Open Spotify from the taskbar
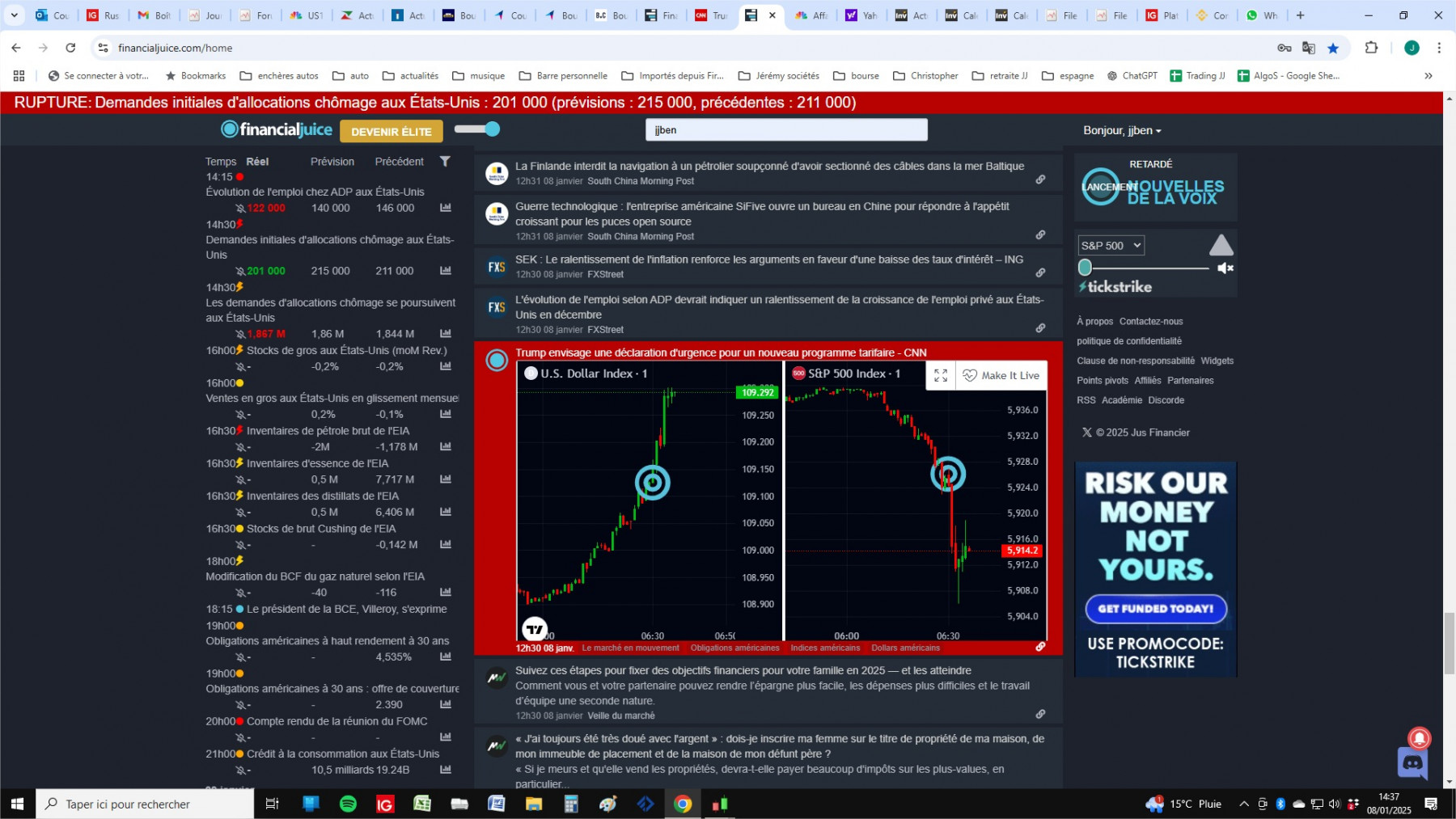 pos(348,804)
